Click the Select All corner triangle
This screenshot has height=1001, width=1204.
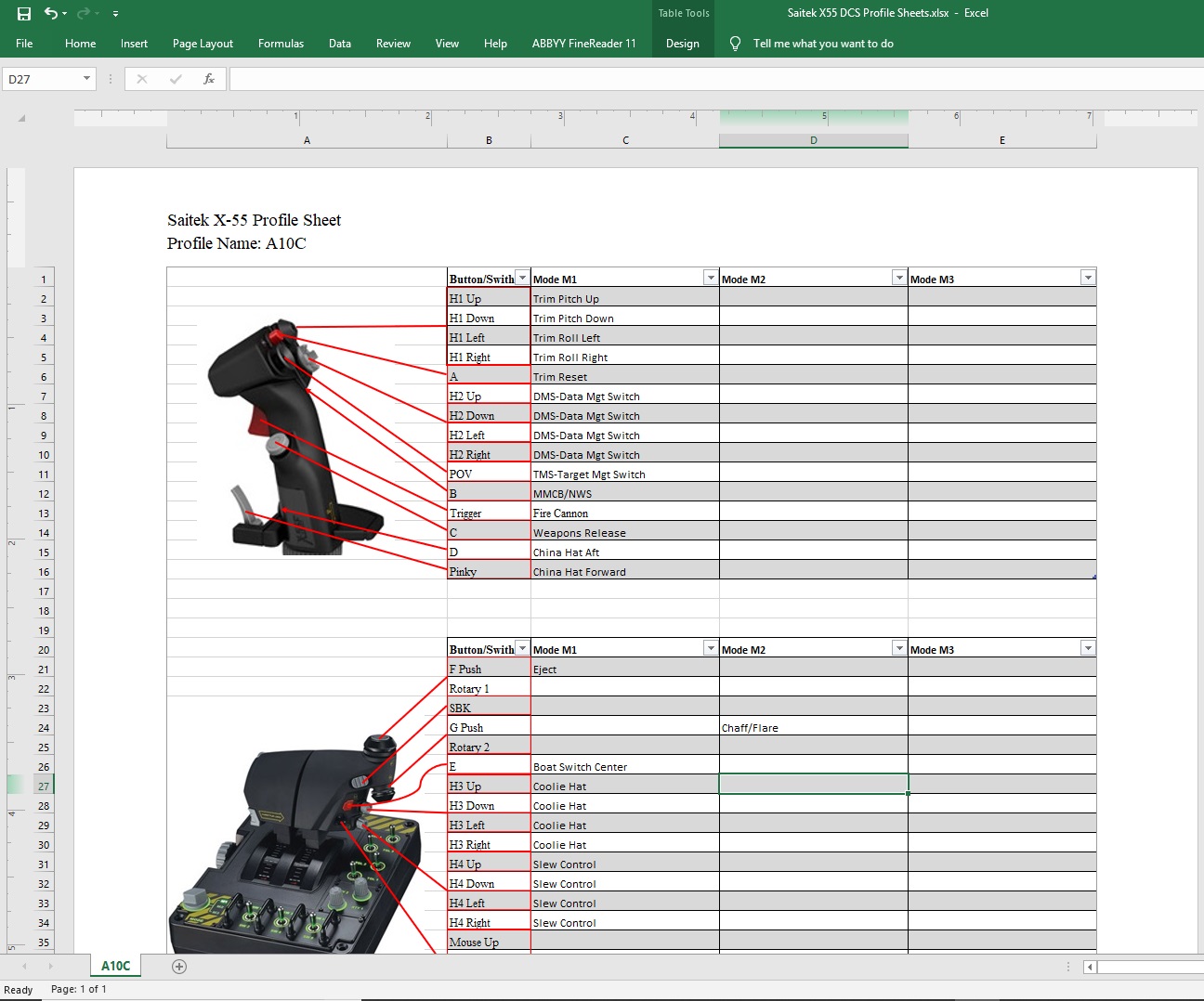tap(21, 118)
